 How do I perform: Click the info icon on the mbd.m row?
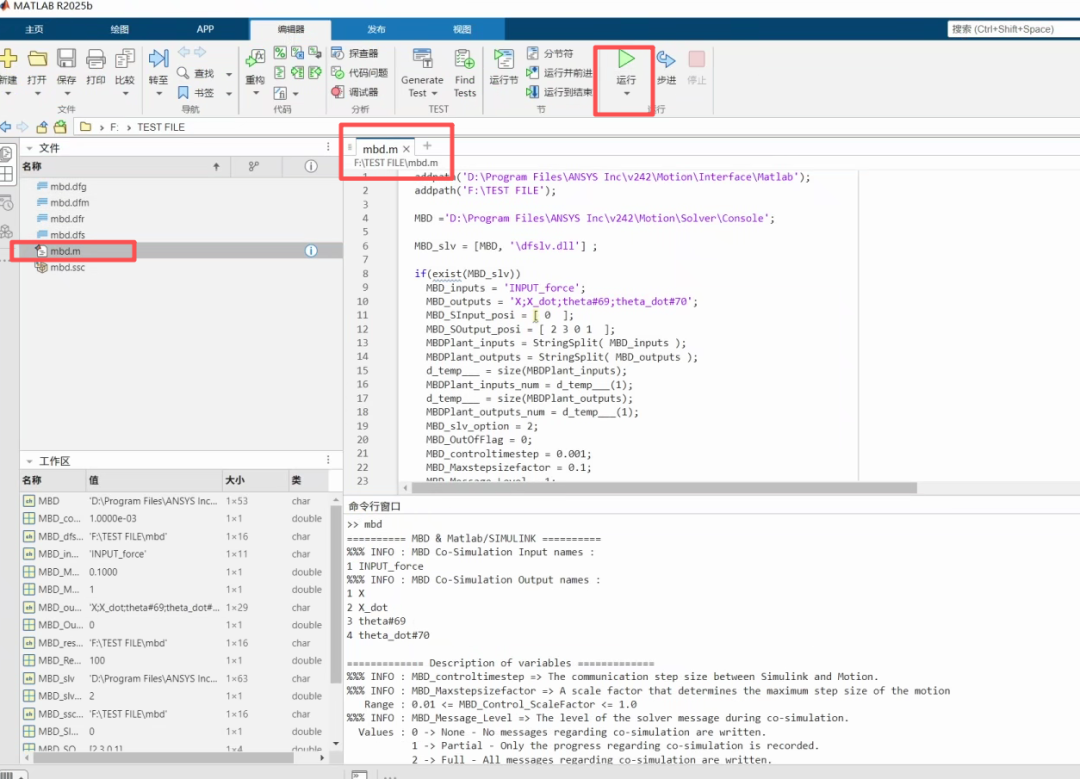(x=311, y=251)
